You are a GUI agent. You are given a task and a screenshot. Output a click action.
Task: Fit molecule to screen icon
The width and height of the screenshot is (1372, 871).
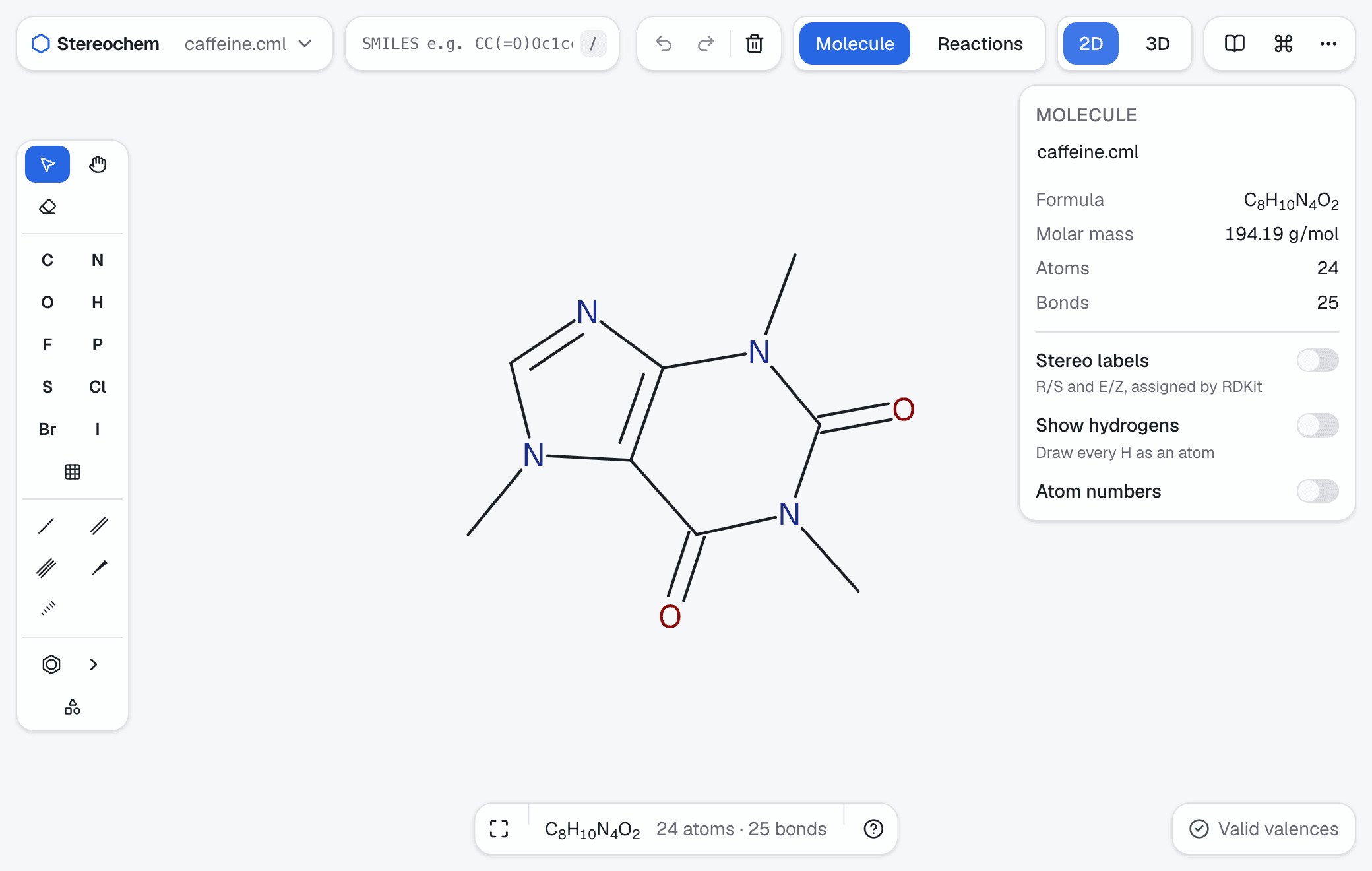pyautogui.click(x=499, y=829)
